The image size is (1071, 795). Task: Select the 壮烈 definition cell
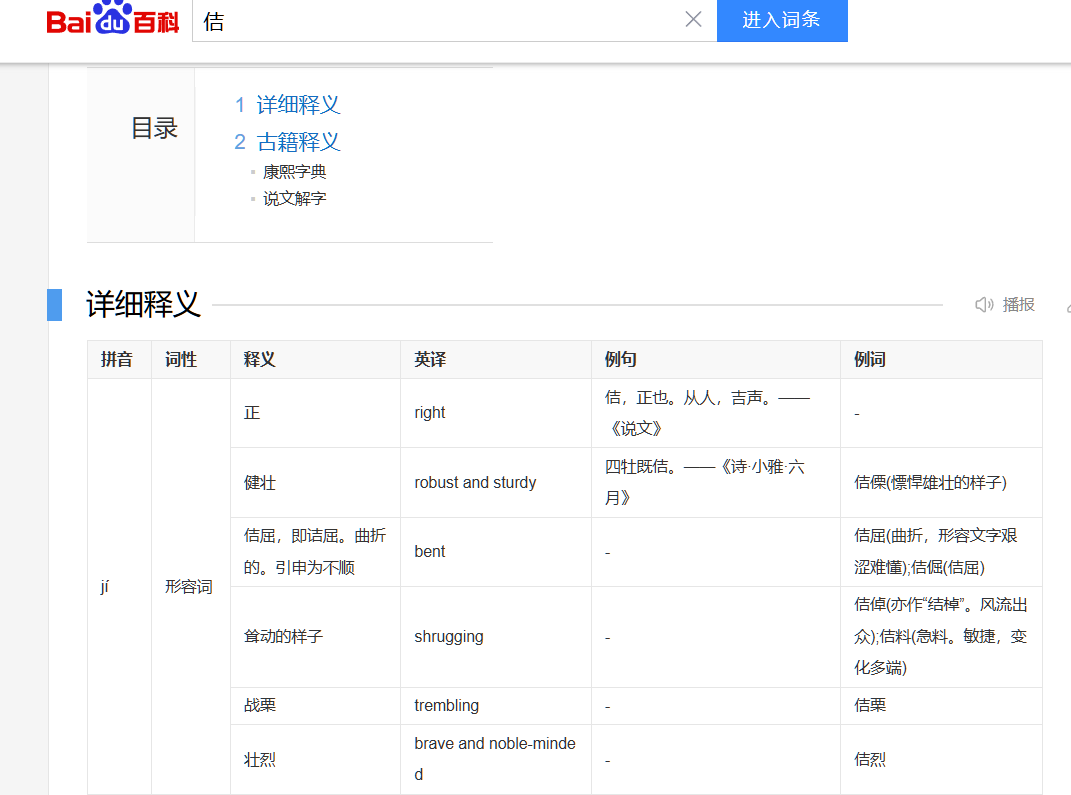click(316, 759)
